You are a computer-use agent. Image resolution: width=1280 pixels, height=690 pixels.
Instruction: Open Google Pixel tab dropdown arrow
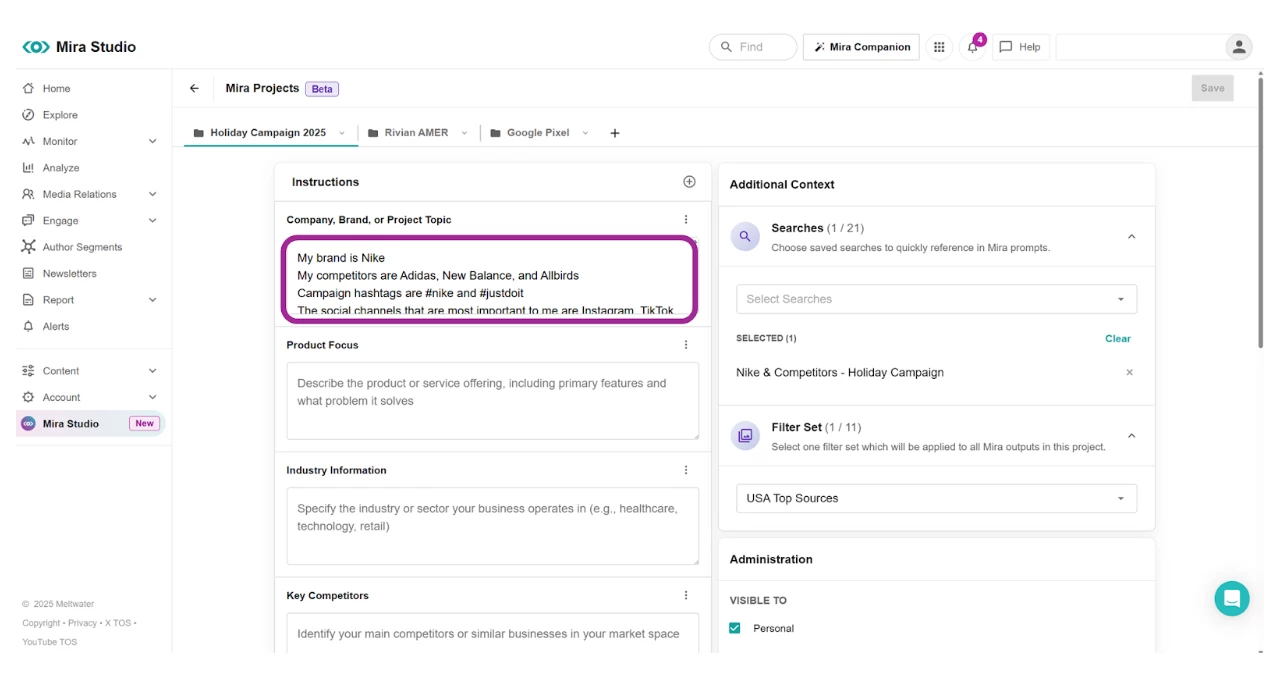(585, 133)
